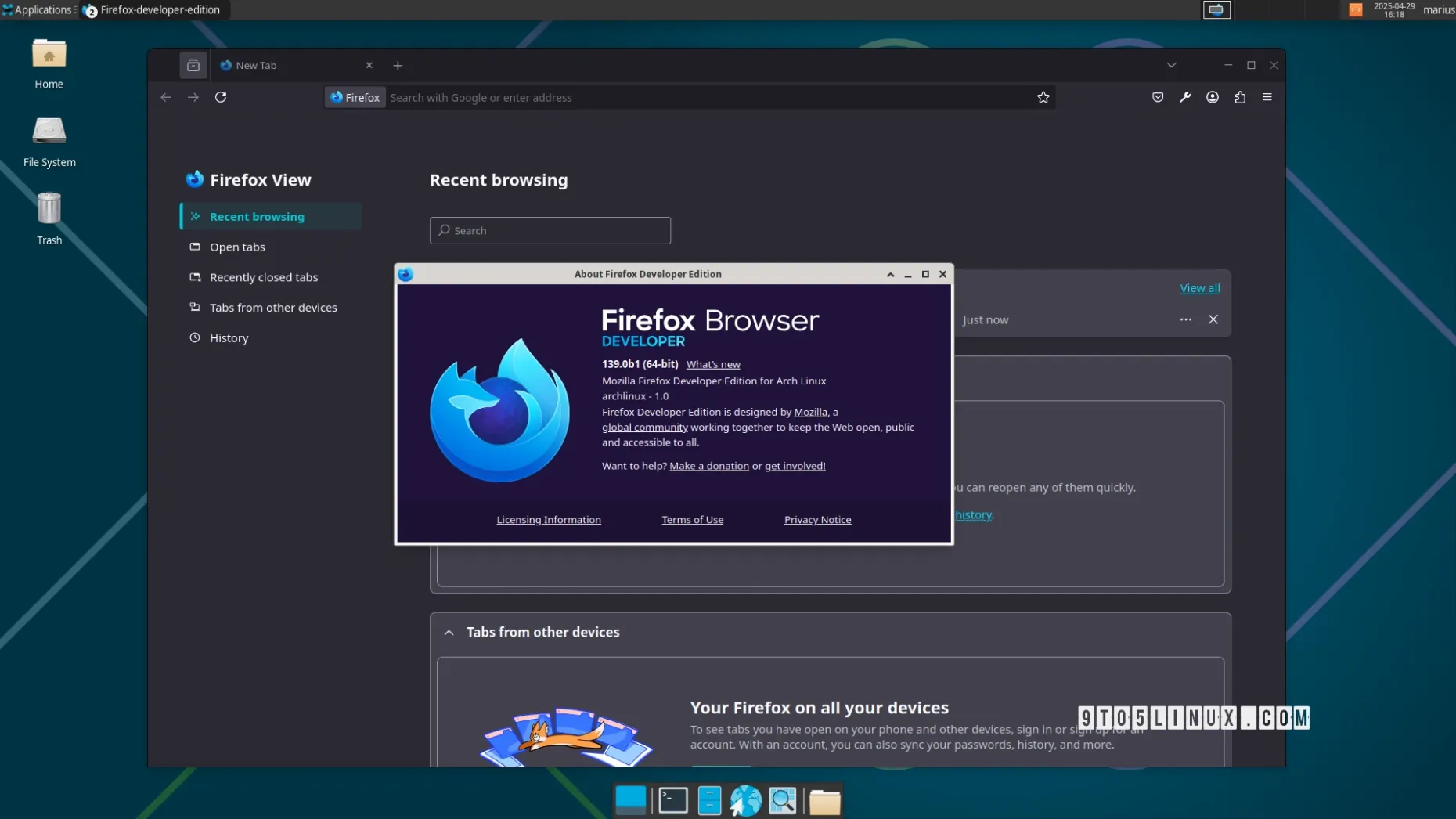Open the hamburger application menu
This screenshot has height=819, width=1456.
pyautogui.click(x=1267, y=97)
